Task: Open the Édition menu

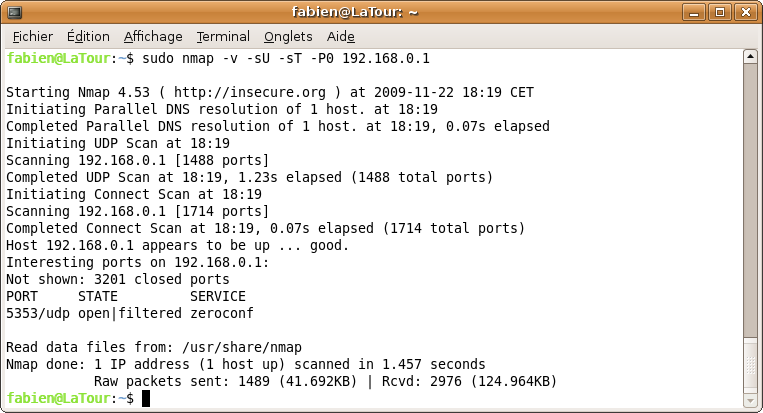Action: point(88,36)
